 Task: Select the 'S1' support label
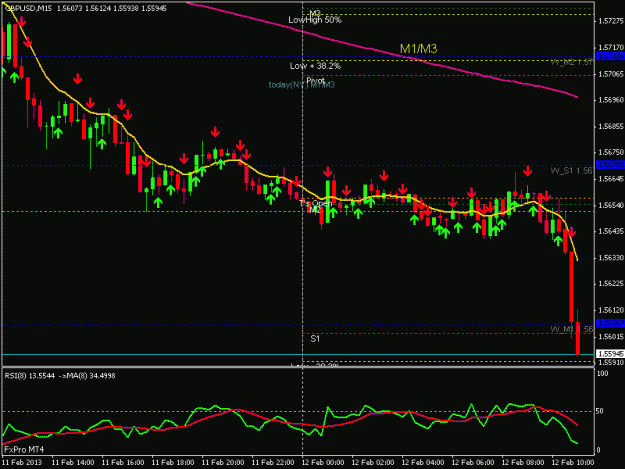tap(315, 339)
